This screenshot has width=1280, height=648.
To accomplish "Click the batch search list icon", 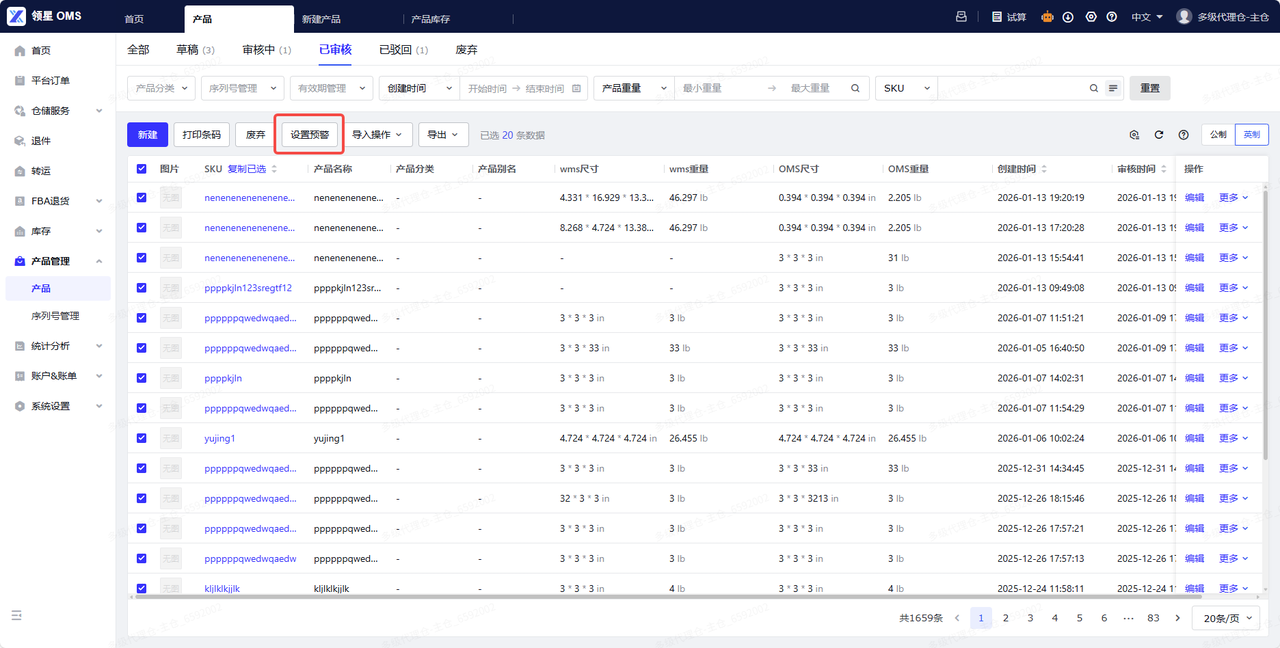I will 1113,88.
